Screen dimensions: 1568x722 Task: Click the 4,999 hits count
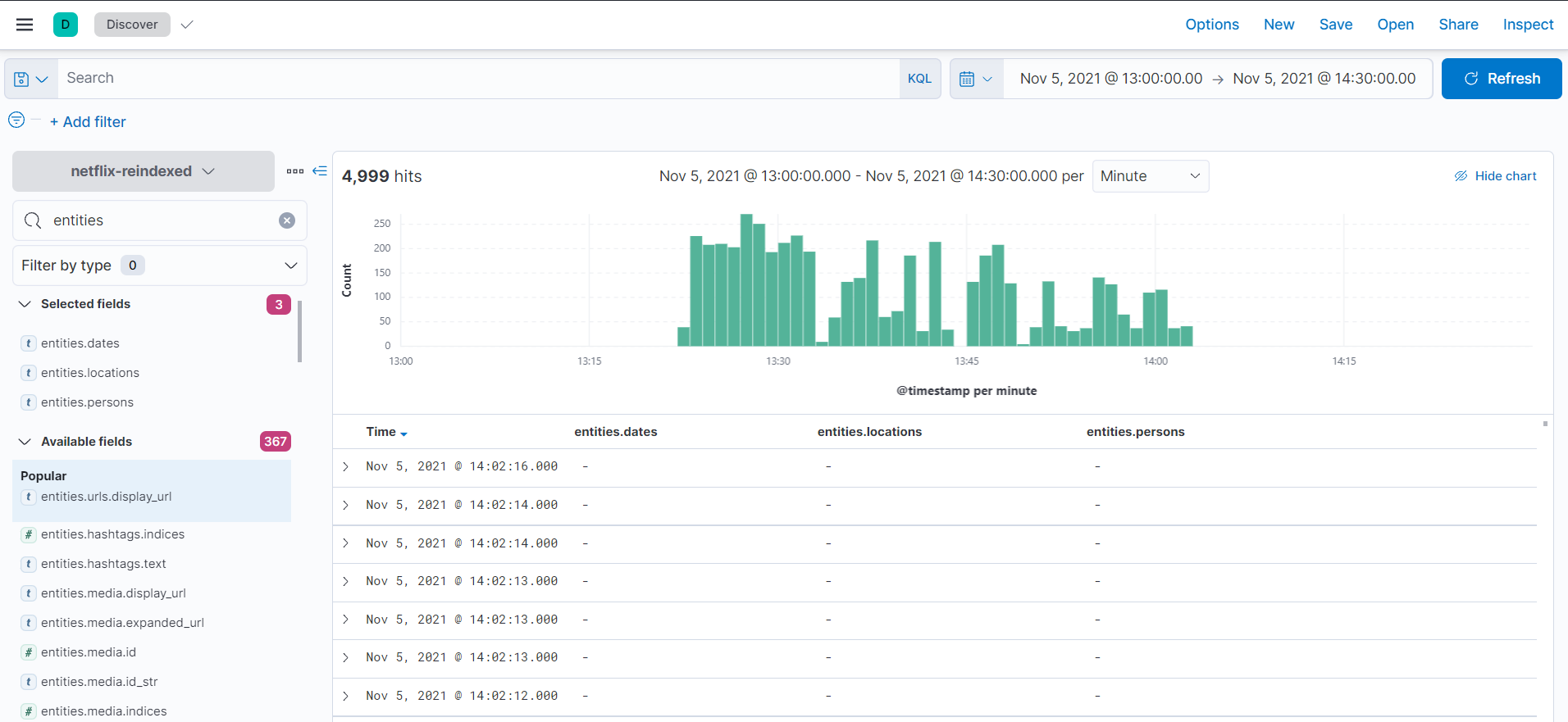(x=381, y=176)
